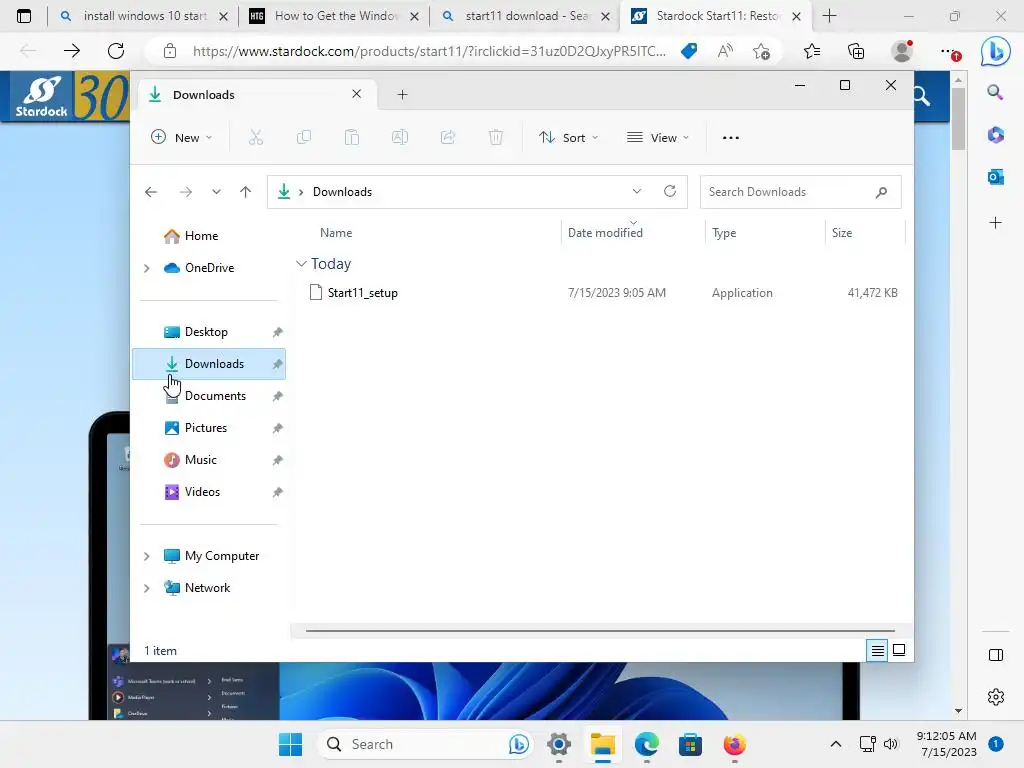Click the Explorer horizontal scrollbar
Viewport: 1024px width, 768px height.
(x=600, y=631)
